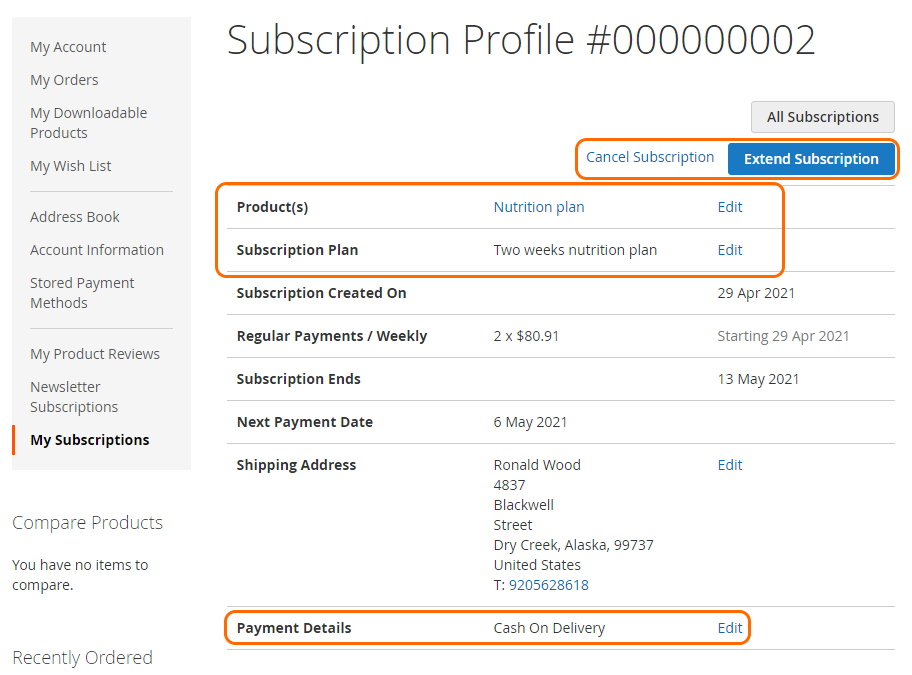Navigate to My Wish List

(x=70, y=166)
